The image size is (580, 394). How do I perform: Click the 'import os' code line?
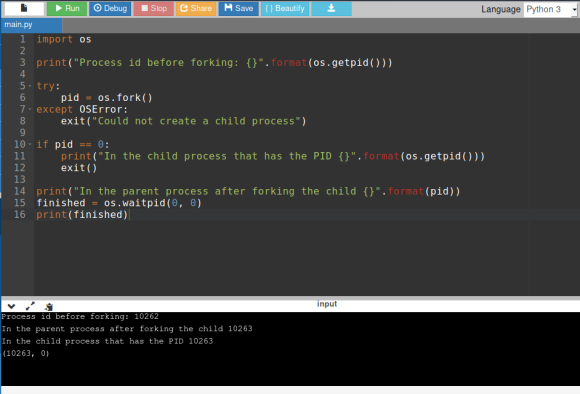pos(64,39)
